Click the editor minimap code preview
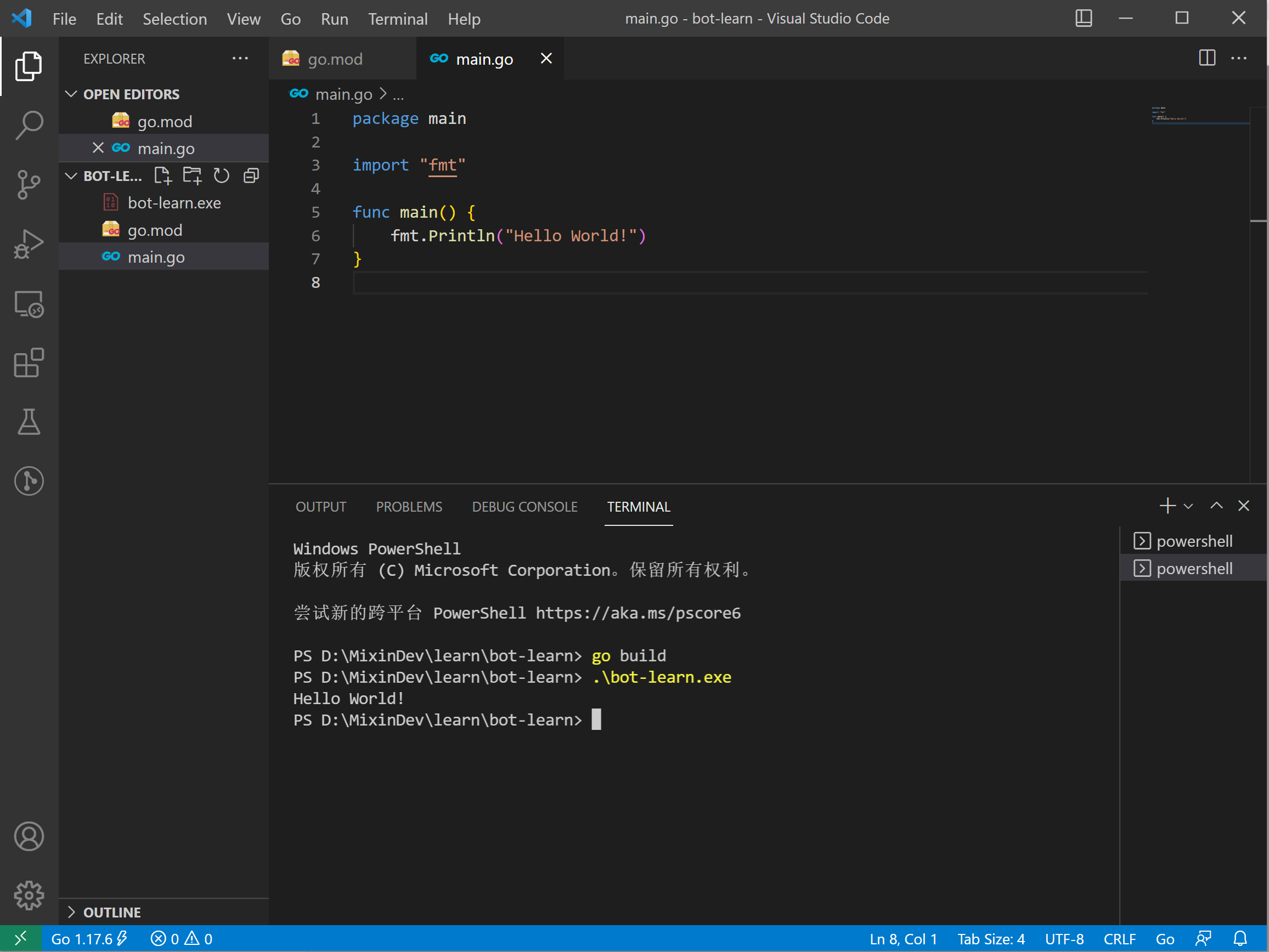 [x=1170, y=115]
